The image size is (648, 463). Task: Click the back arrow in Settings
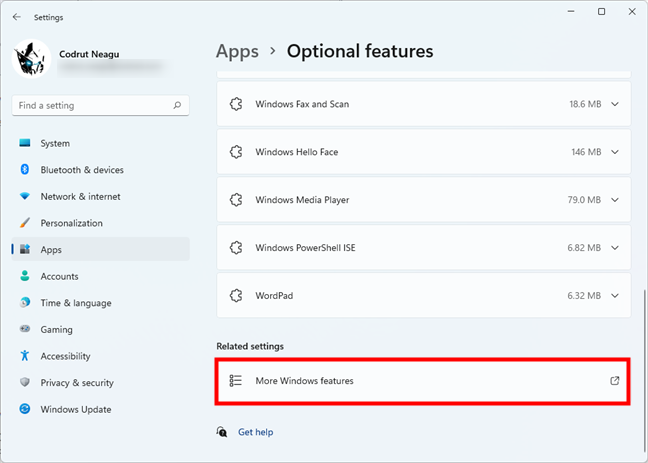pyautogui.click(x=17, y=17)
